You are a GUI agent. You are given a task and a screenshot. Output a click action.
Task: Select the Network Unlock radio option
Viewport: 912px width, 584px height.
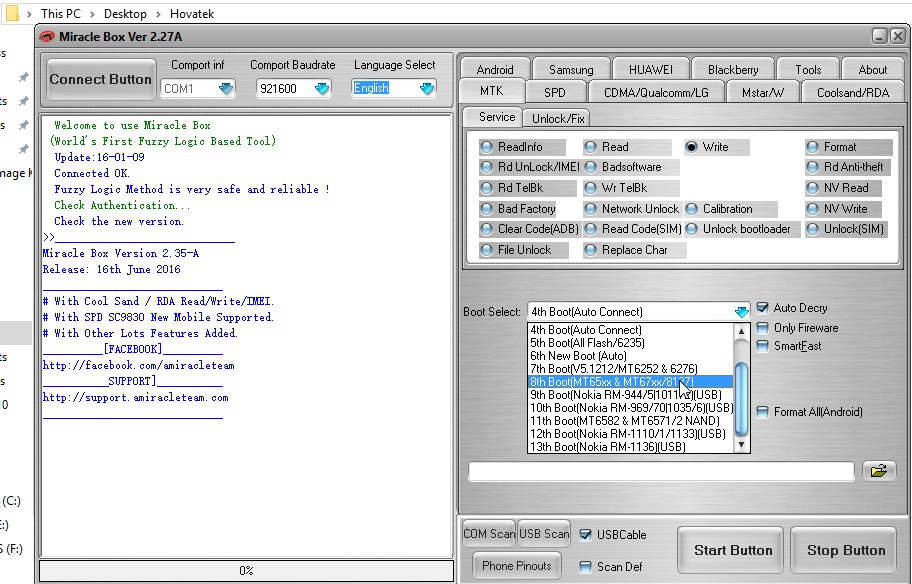pyautogui.click(x=591, y=209)
